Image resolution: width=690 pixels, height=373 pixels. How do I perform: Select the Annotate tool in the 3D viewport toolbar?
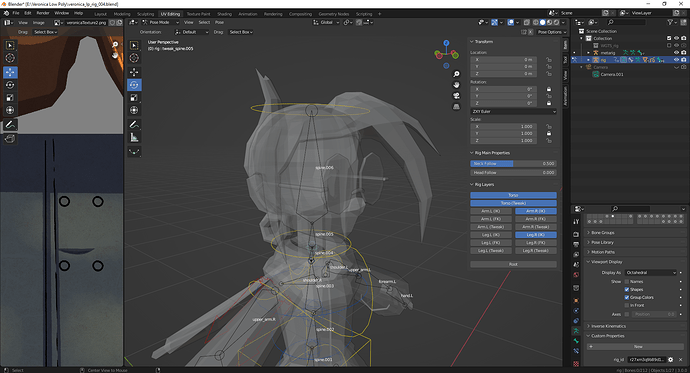[134, 125]
